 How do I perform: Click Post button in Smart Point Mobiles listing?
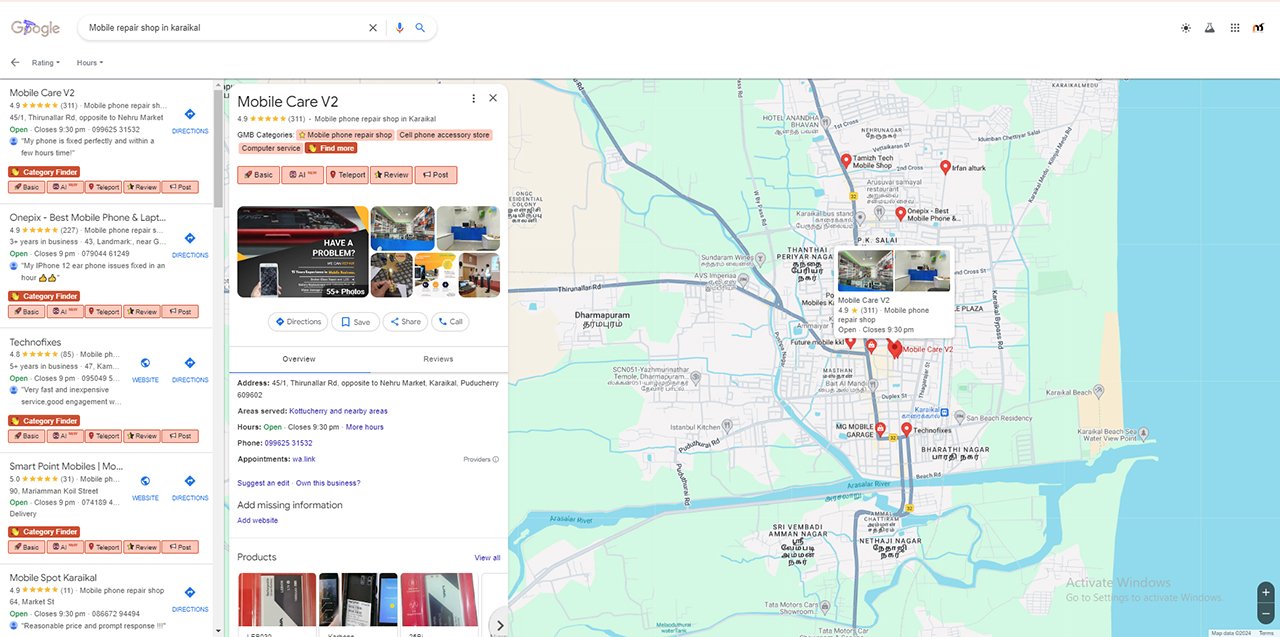(180, 547)
